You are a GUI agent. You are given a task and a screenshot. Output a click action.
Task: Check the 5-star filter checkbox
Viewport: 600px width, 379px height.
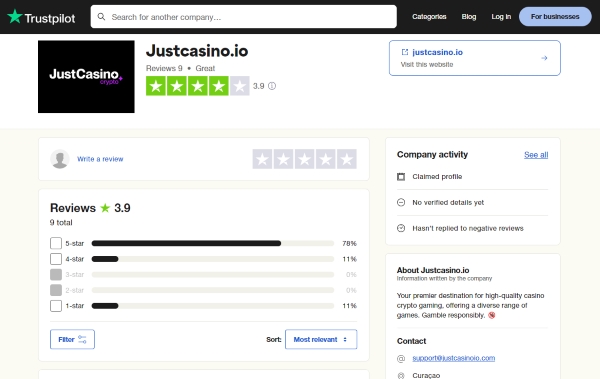[x=56, y=243]
